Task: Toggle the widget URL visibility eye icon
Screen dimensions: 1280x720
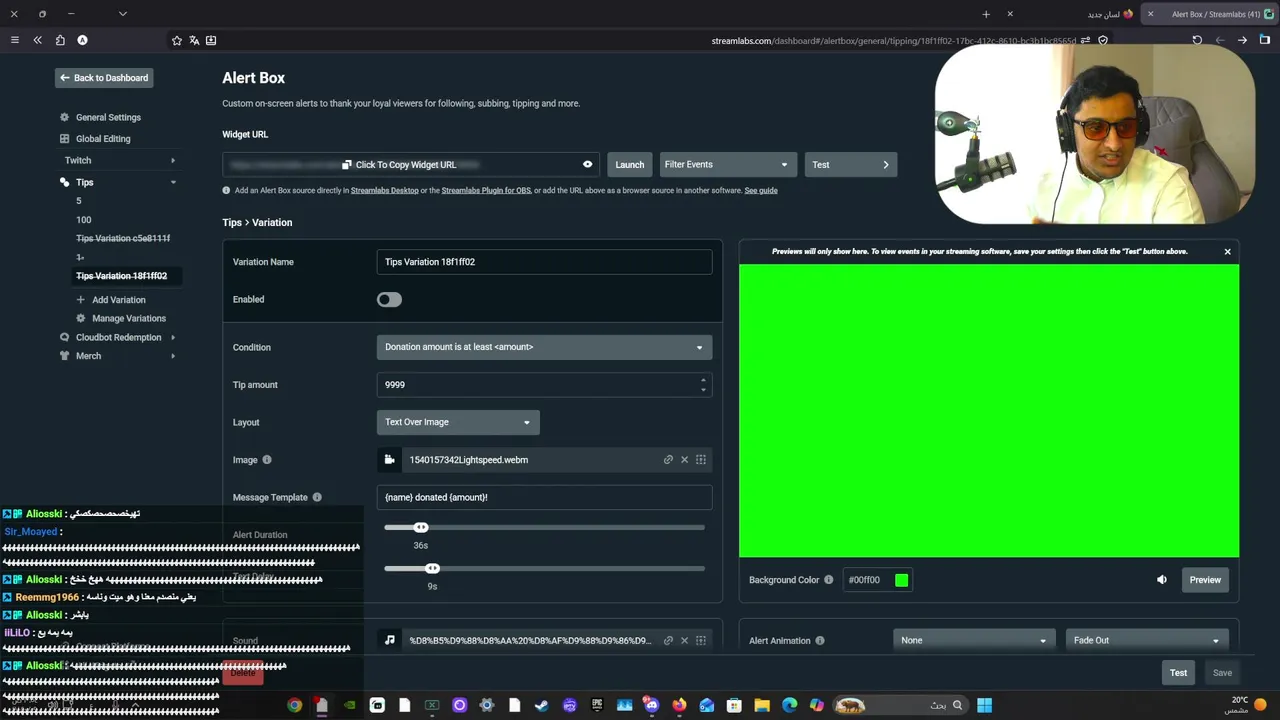Action: [587, 164]
